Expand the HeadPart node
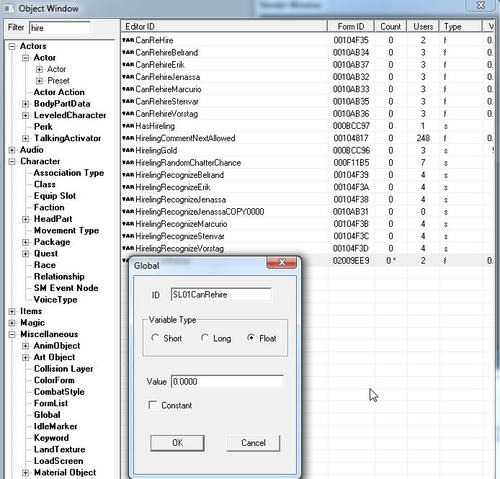The width and height of the screenshot is (500, 479). [26, 219]
